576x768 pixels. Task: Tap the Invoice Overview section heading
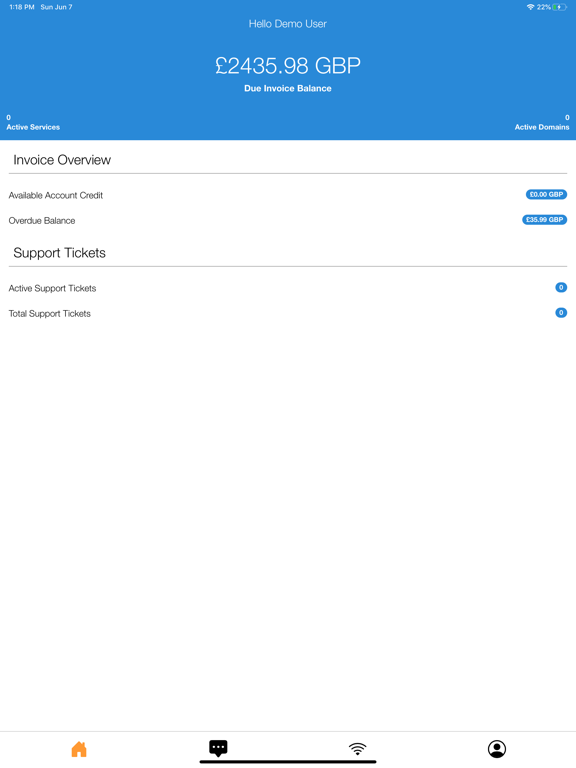coord(62,160)
